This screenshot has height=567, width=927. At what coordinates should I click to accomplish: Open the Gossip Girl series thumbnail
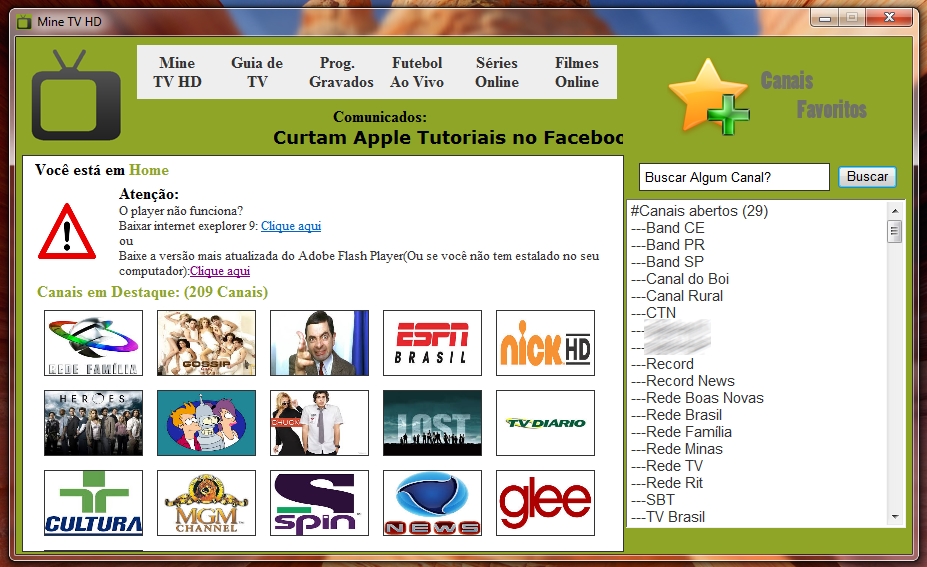pos(206,343)
